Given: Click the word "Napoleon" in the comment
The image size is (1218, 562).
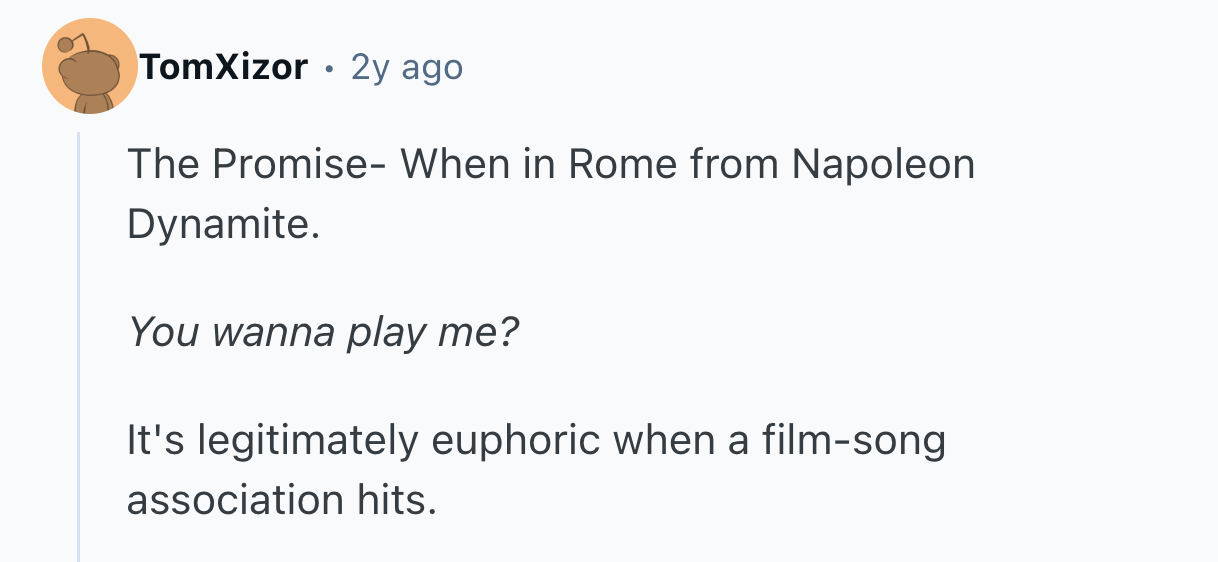Looking at the screenshot, I should point(883,165).
